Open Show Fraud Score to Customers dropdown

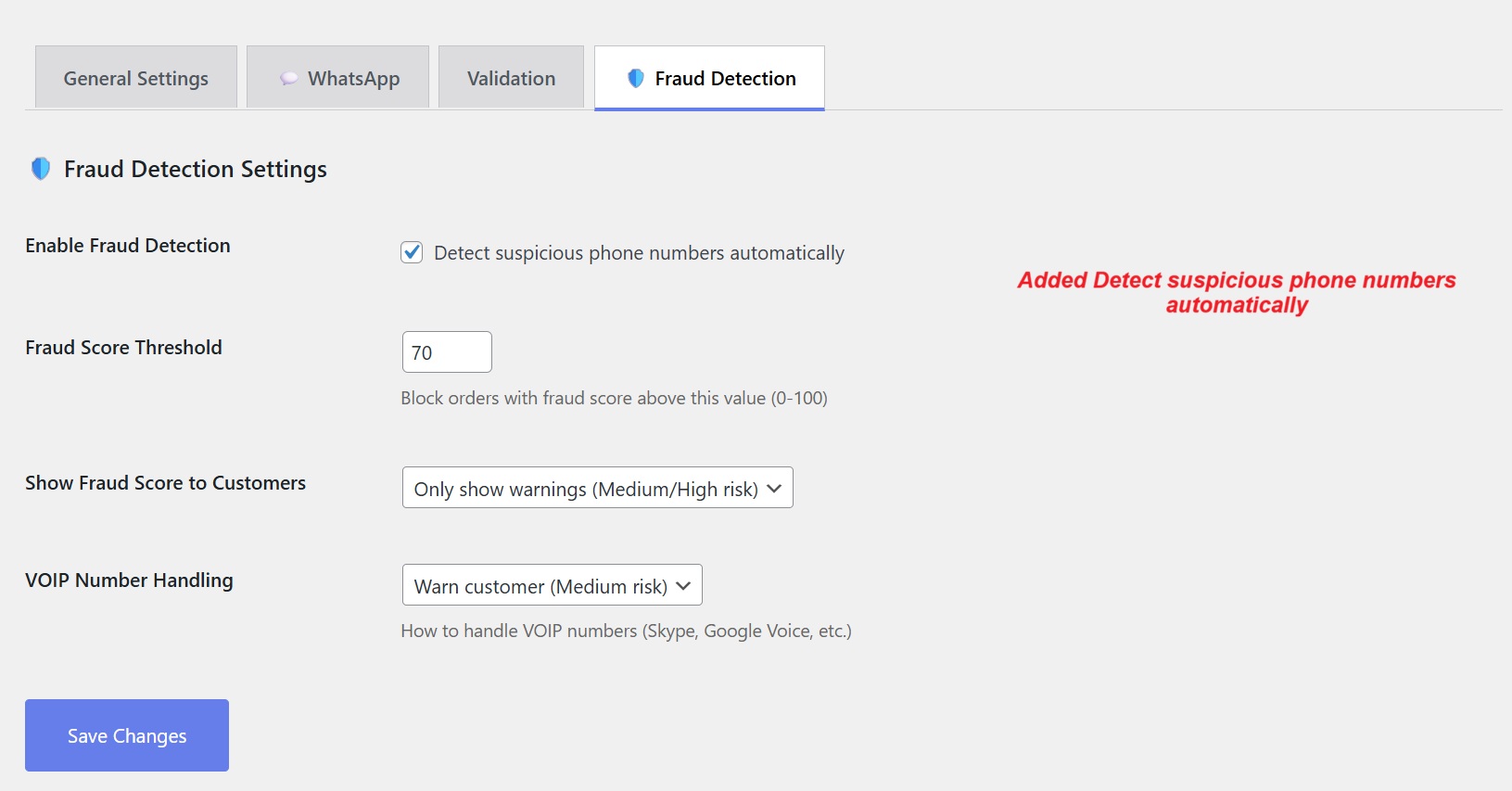[598, 488]
